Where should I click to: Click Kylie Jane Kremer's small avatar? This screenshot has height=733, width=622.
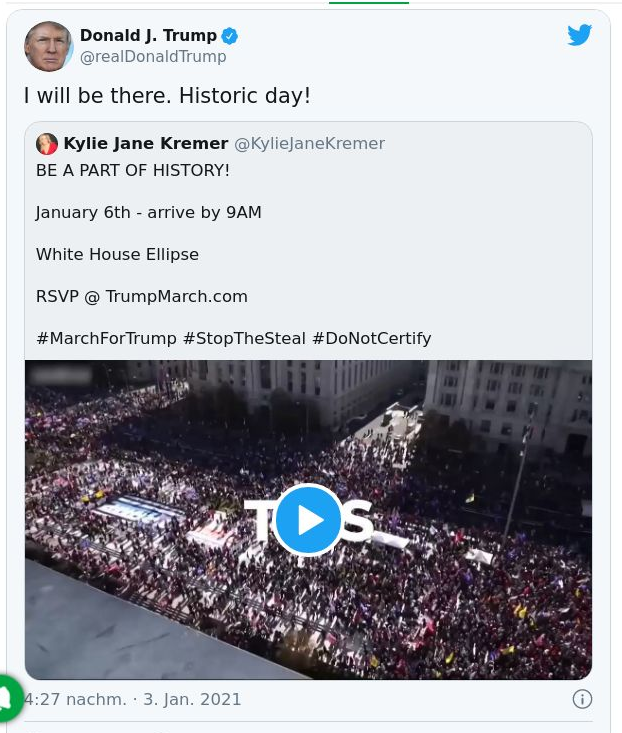pos(47,144)
